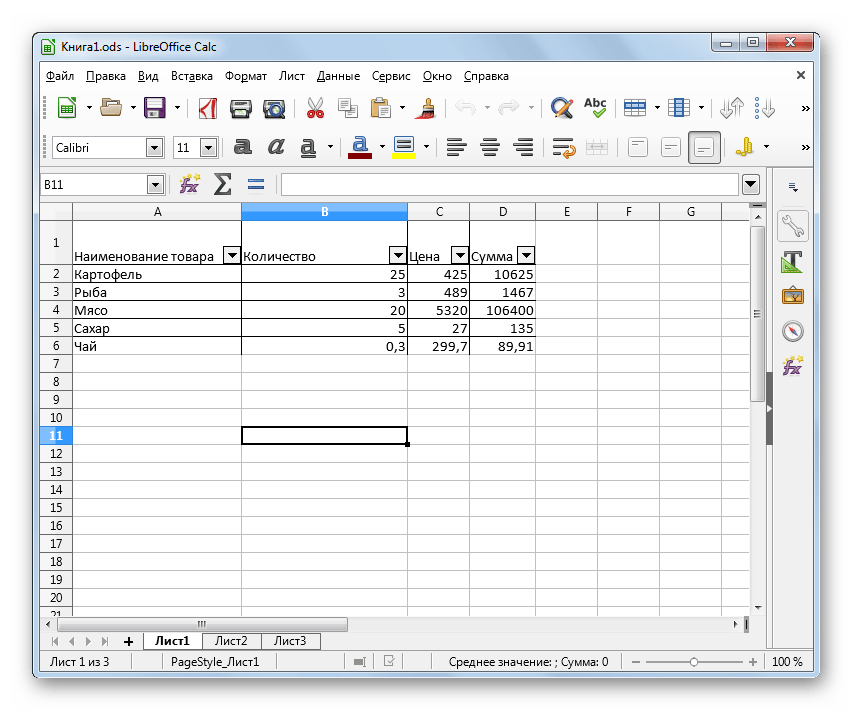Click the formula input line
853x711 pixels.
pyautogui.click(x=510, y=185)
